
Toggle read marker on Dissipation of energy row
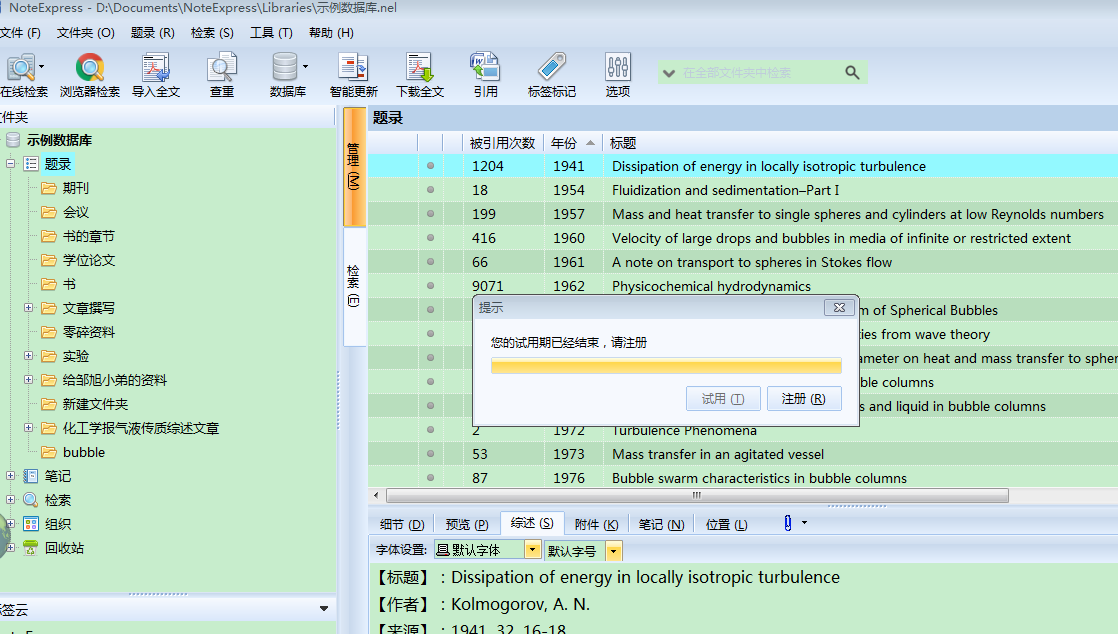click(x=430, y=165)
